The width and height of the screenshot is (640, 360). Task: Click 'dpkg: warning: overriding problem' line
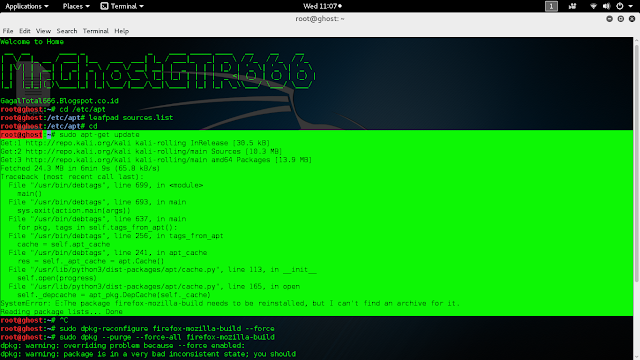(122, 346)
